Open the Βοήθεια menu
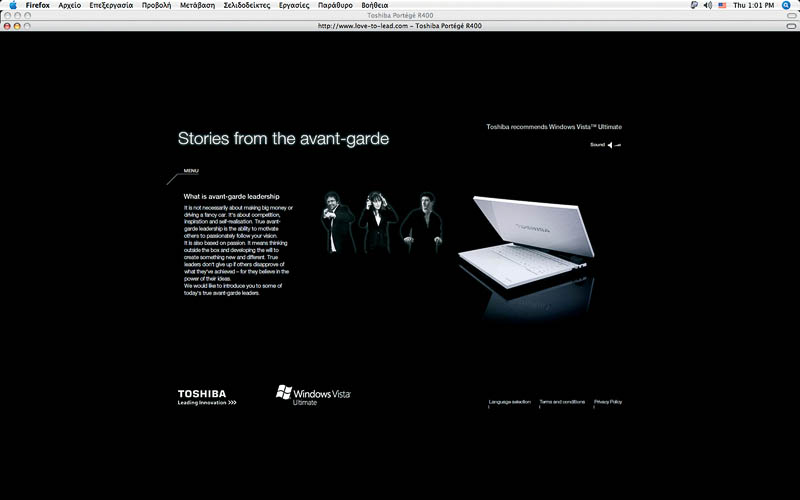The width and height of the screenshot is (800, 500). point(375,5)
